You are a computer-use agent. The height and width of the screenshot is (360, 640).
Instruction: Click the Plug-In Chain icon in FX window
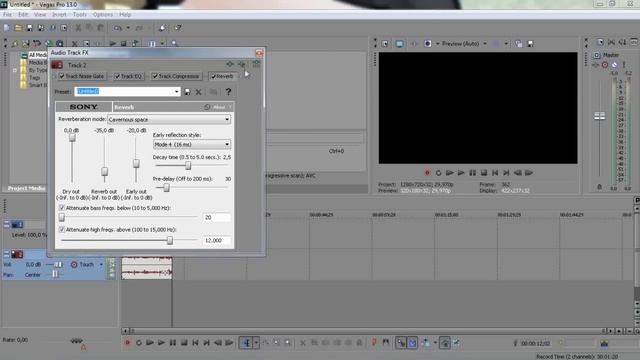231,64
